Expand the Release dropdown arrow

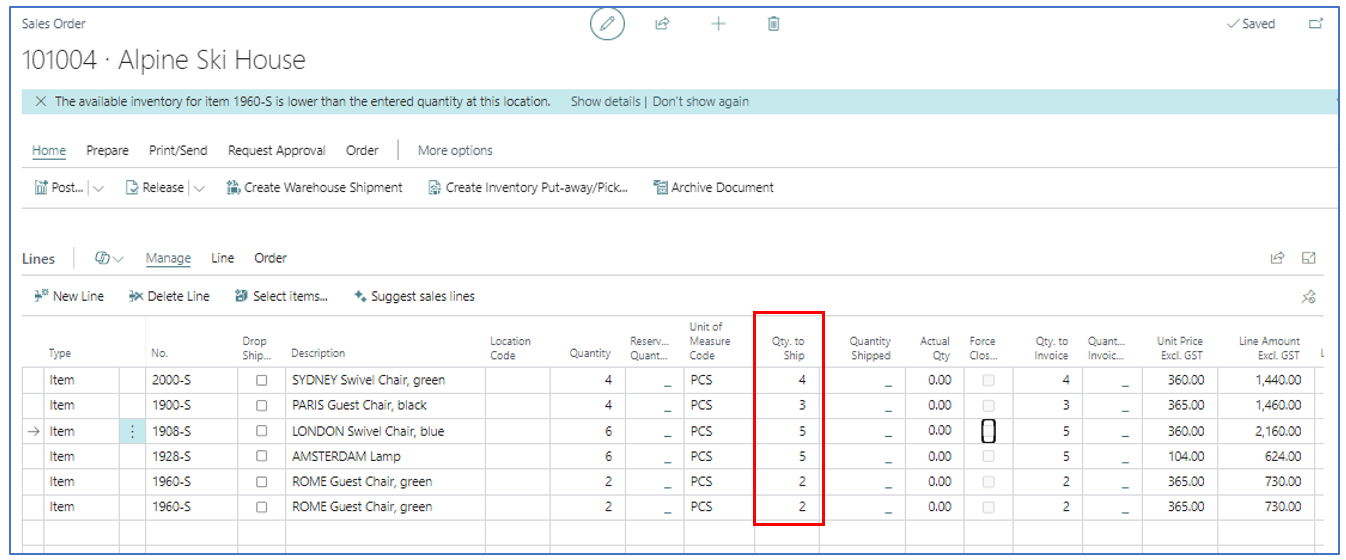[198, 188]
